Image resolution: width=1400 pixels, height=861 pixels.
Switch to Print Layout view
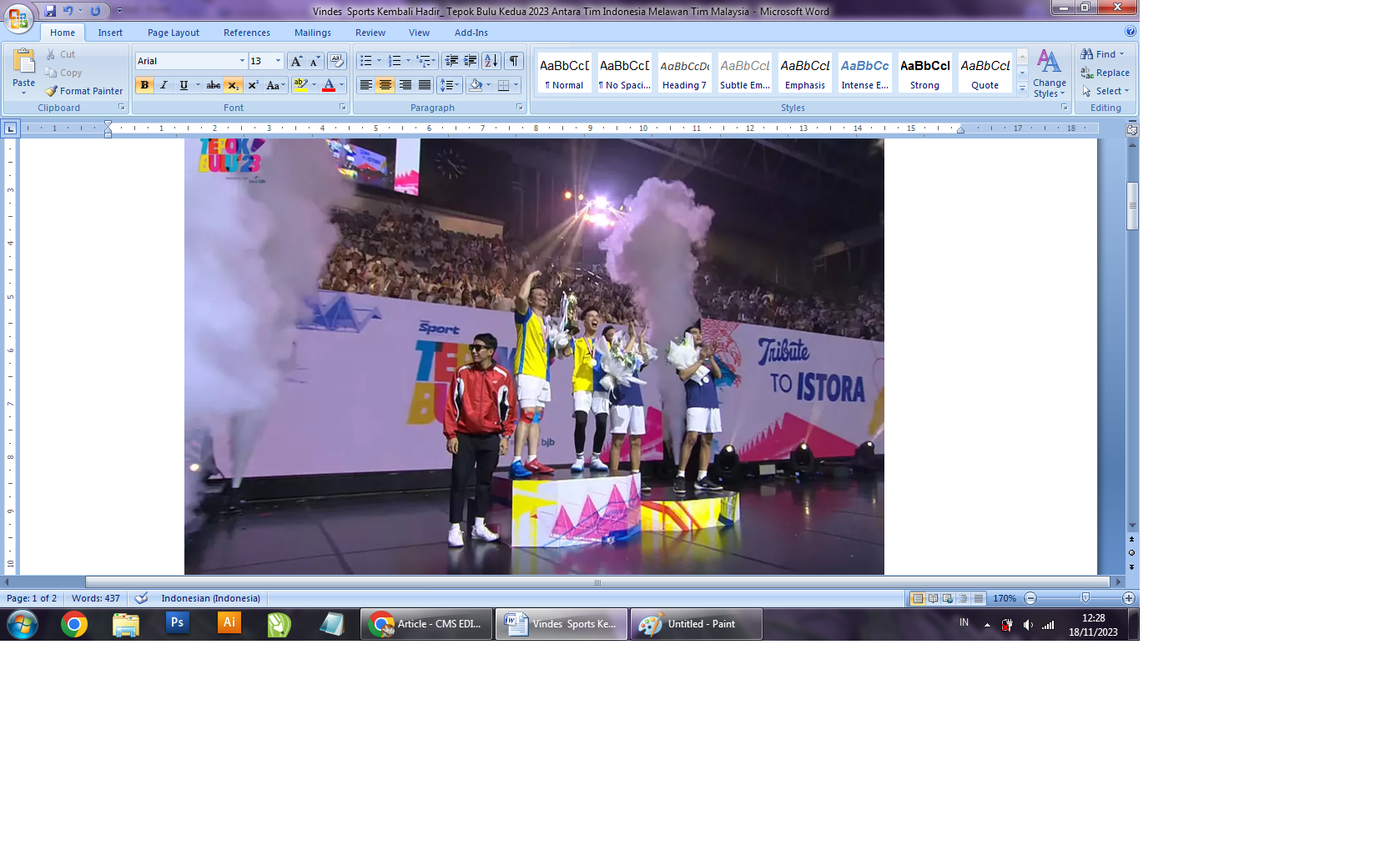pyautogui.click(x=918, y=598)
